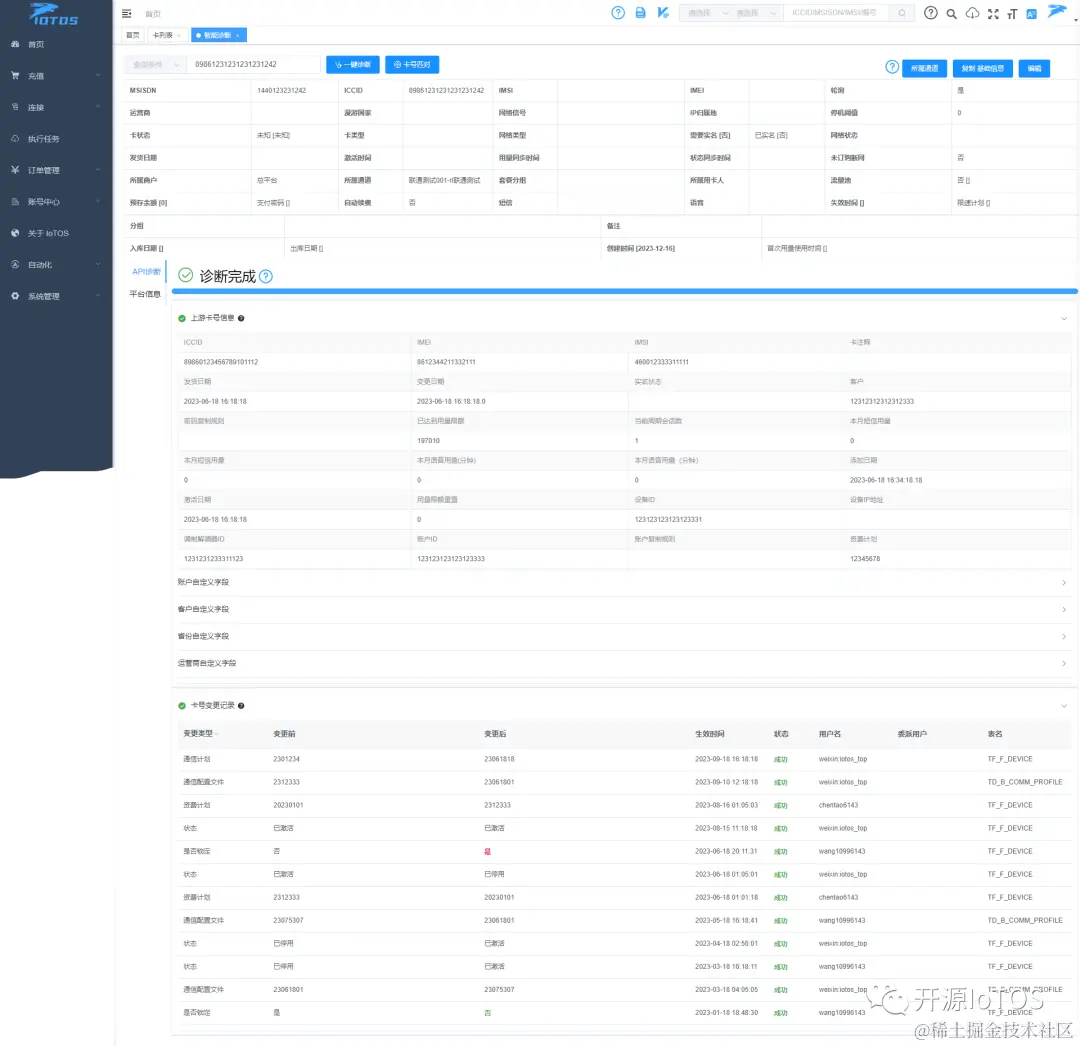Click the ICCID value 89860123456789101112
The image size is (1080, 1047).
[220, 362]
